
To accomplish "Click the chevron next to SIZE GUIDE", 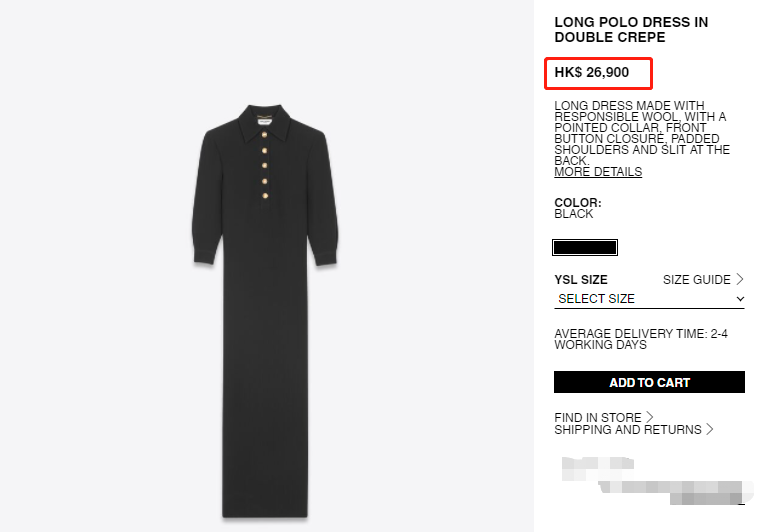I will point(740,279).
